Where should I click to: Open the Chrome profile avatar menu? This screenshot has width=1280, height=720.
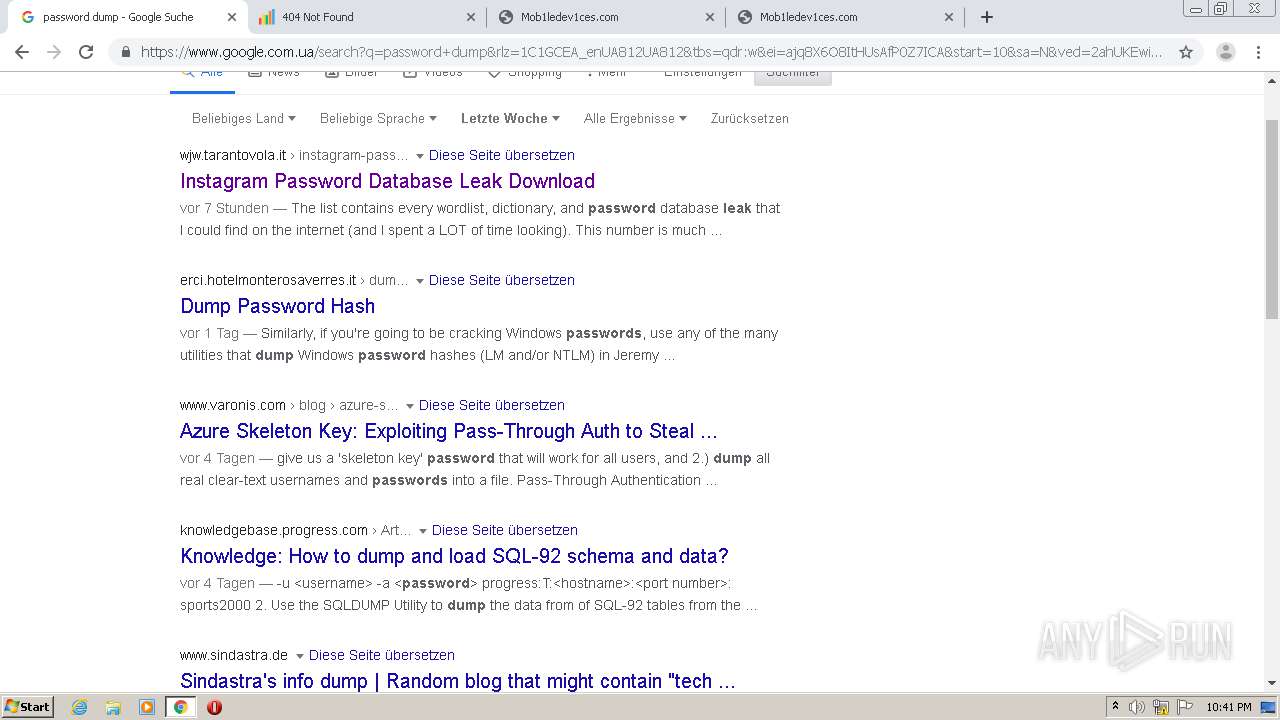pyautogui.click(x=1225, y=52)
